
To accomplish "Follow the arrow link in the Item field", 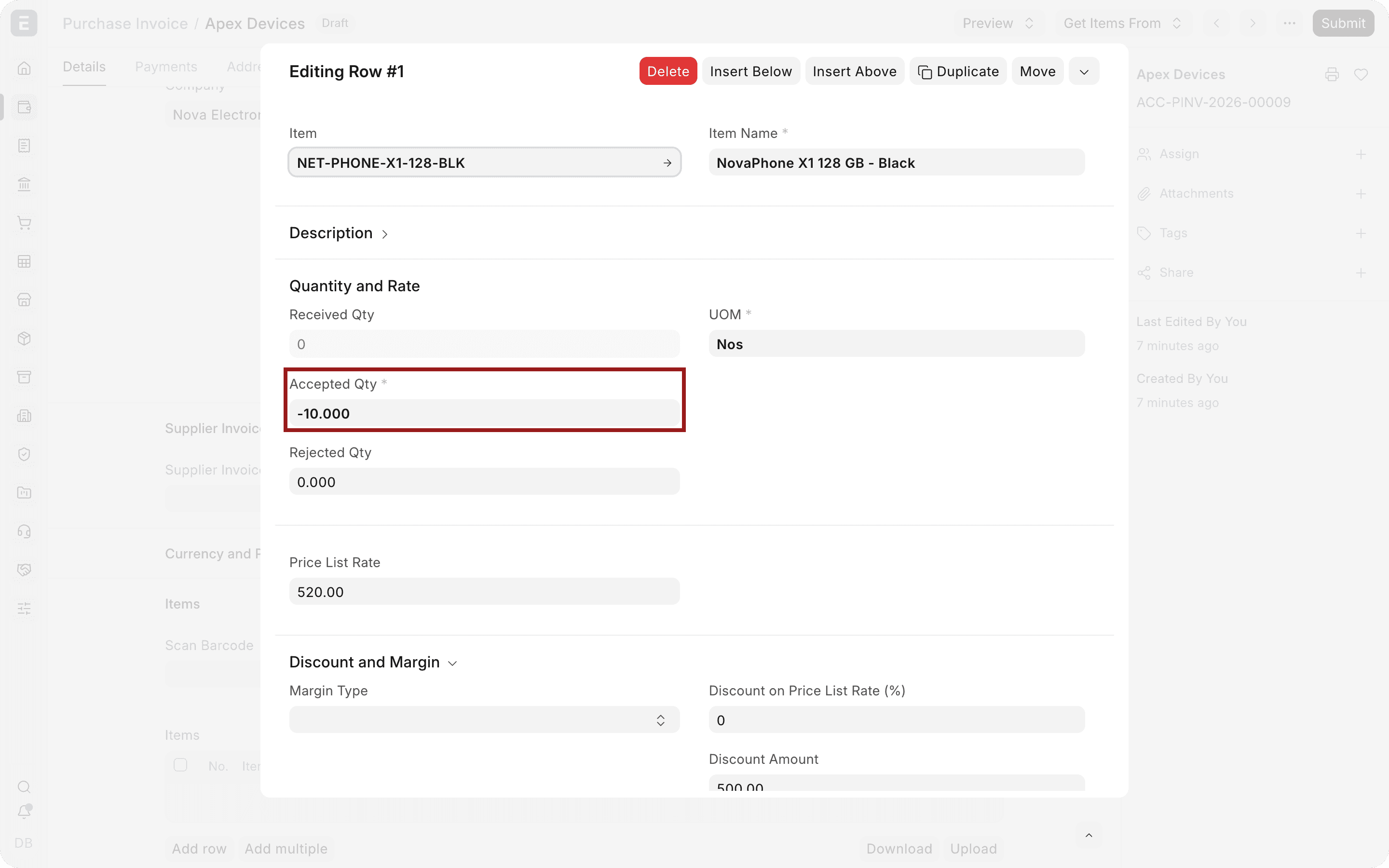I will coord(667,163).
